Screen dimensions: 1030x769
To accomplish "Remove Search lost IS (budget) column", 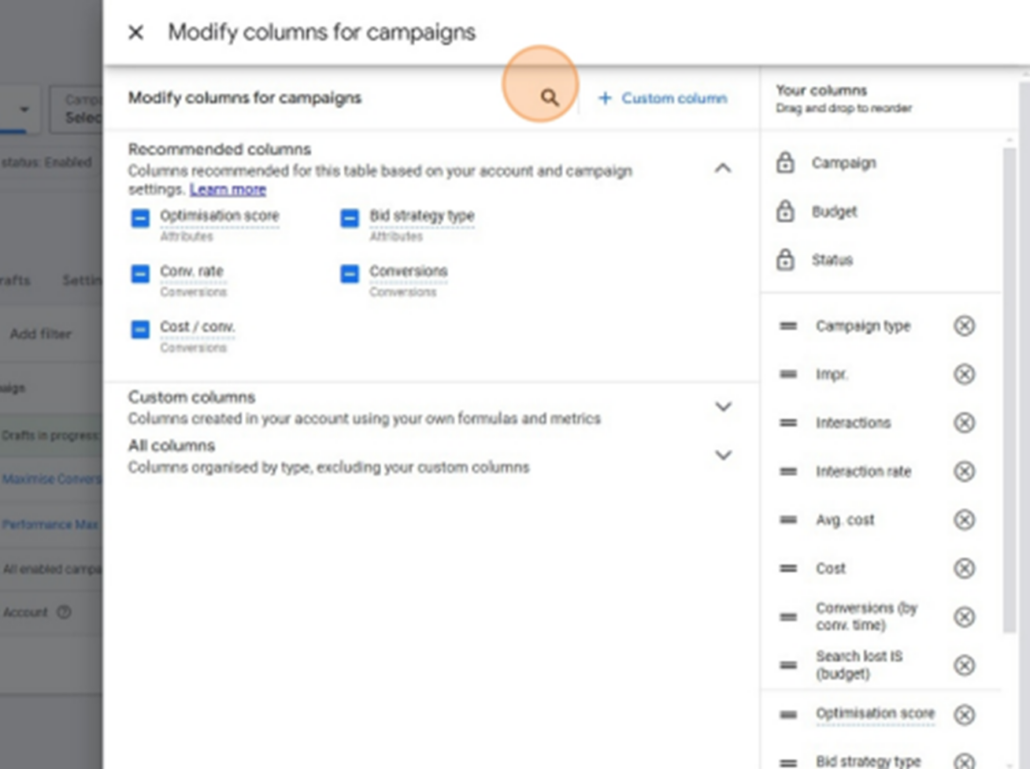I will point(964,665).
